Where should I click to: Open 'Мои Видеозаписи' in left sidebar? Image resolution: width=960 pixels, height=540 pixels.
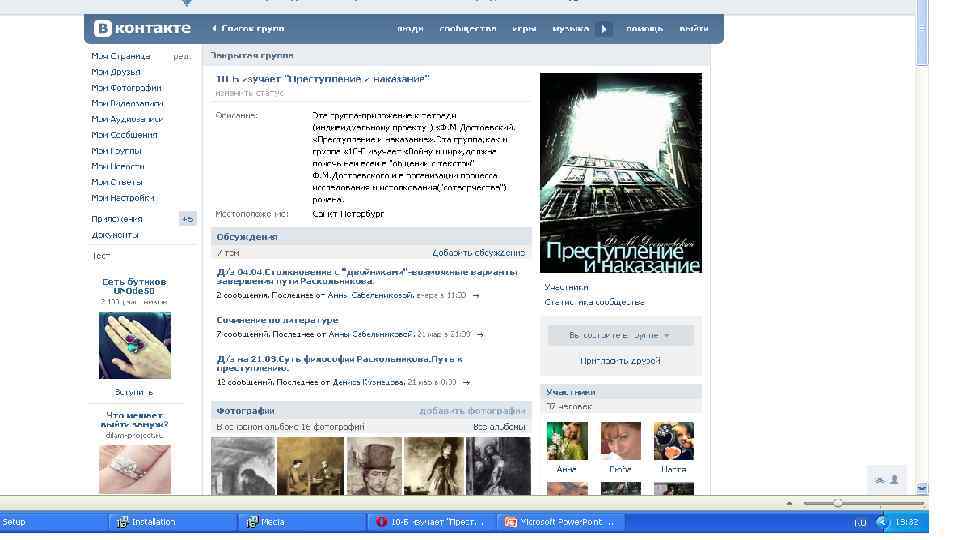click(x=127, y=104)
